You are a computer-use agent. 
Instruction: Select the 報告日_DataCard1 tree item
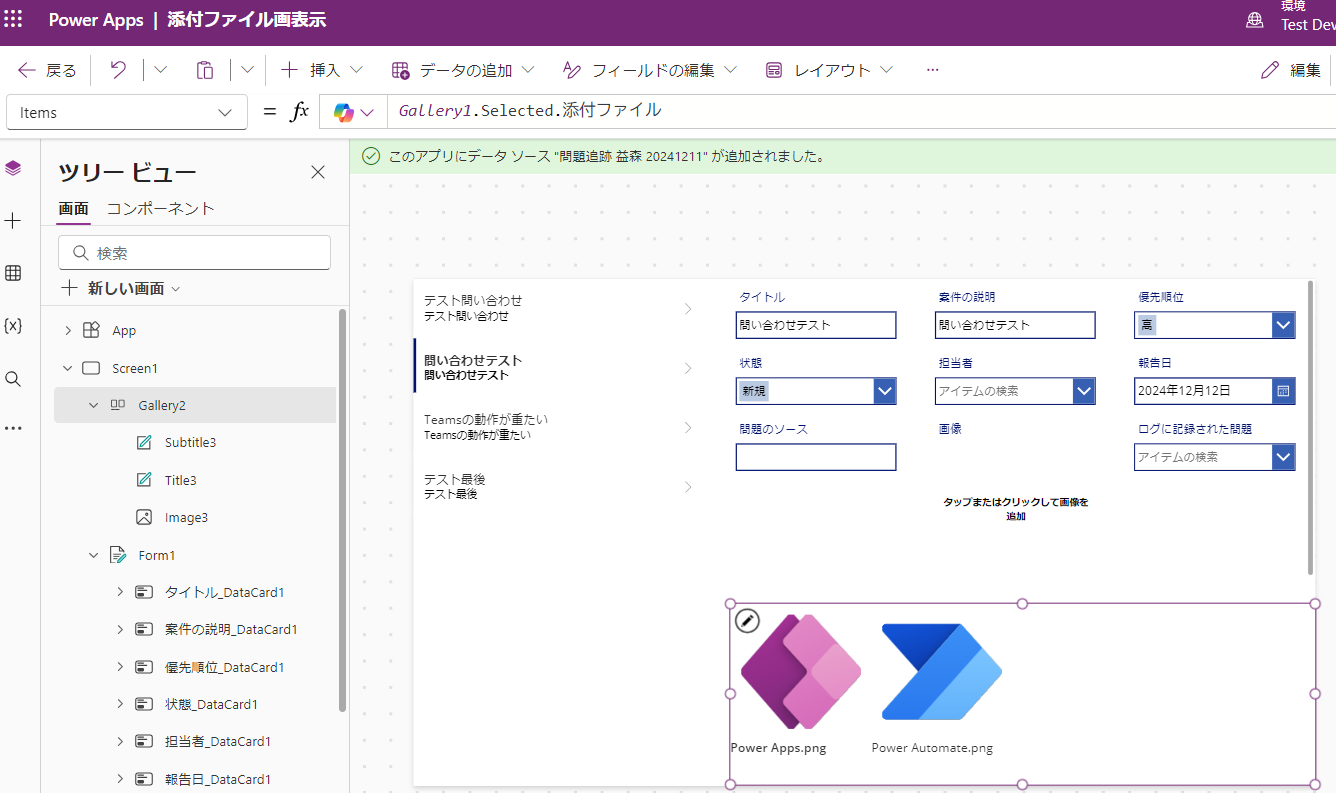click(217, 779)
